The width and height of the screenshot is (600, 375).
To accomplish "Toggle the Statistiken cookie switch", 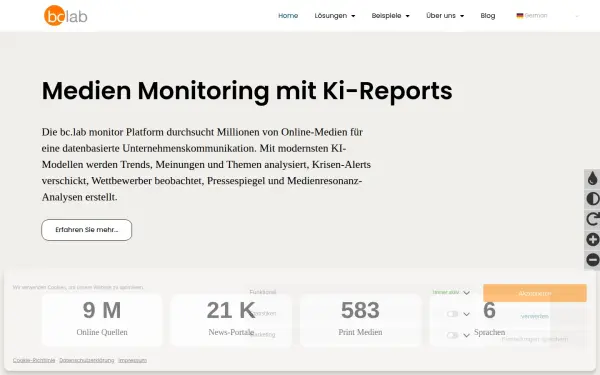I will pyautogui.click(x=452, y=314).
